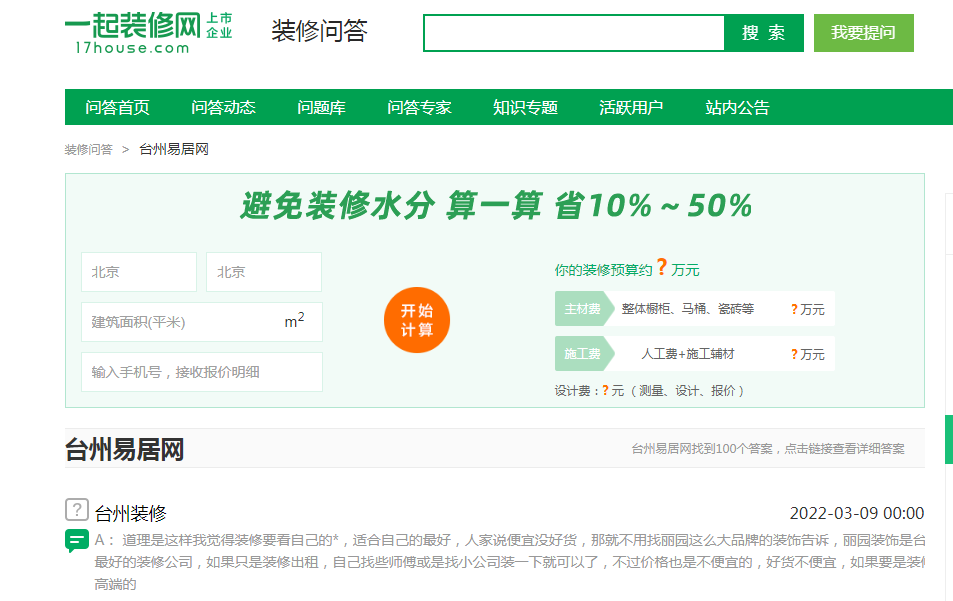This screenshot has height=601, width=953.
Task: Open the 站内公告 menu item
Action: [x=737, y=108]
